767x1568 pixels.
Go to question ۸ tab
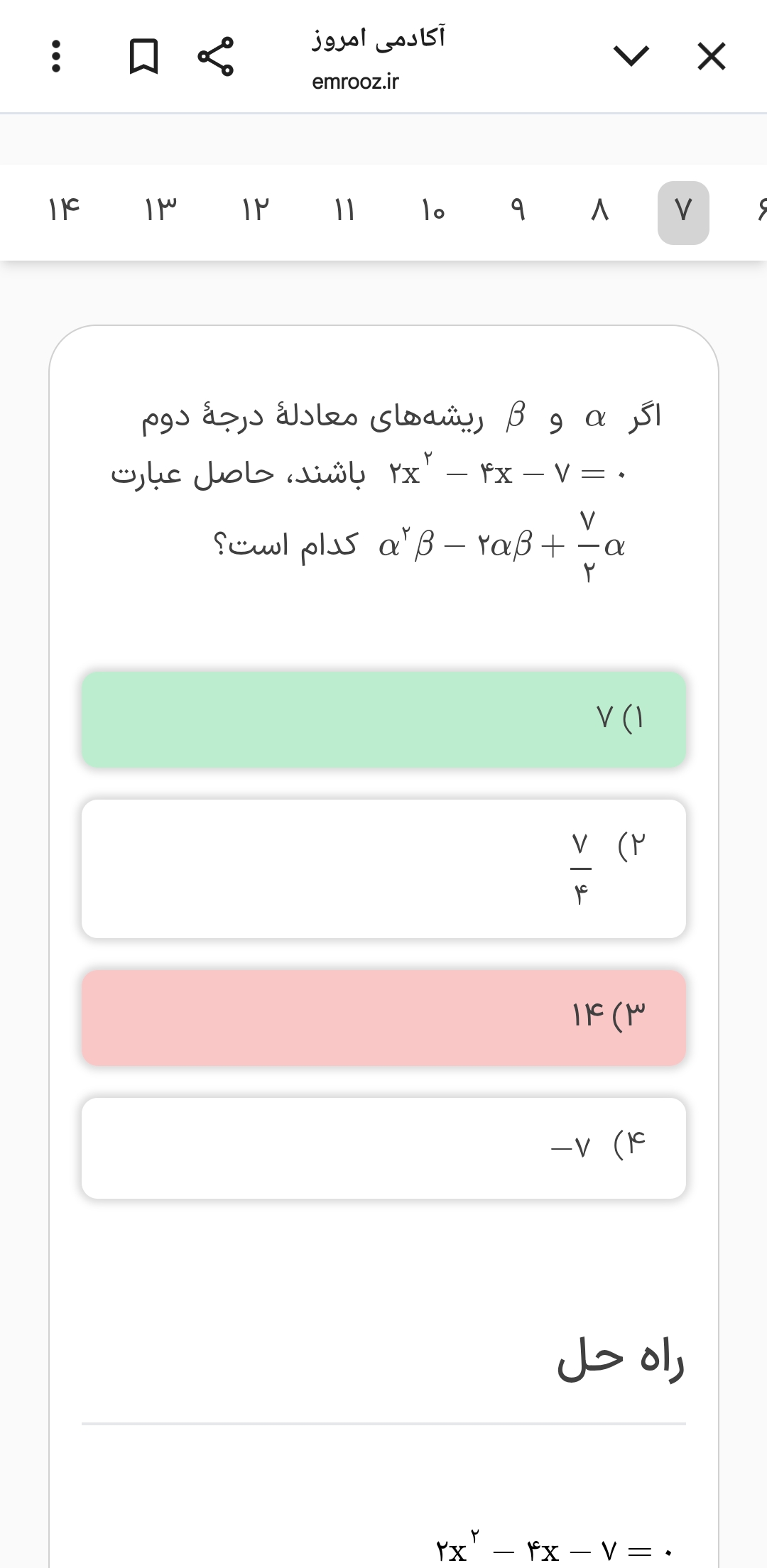point(600,211)
